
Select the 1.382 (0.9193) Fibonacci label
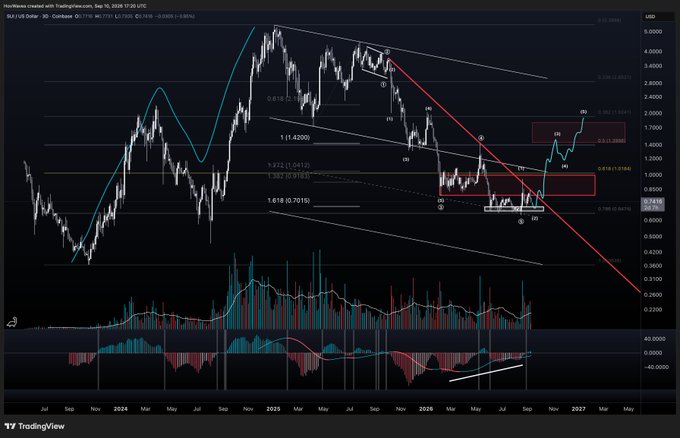click(289, 176)
